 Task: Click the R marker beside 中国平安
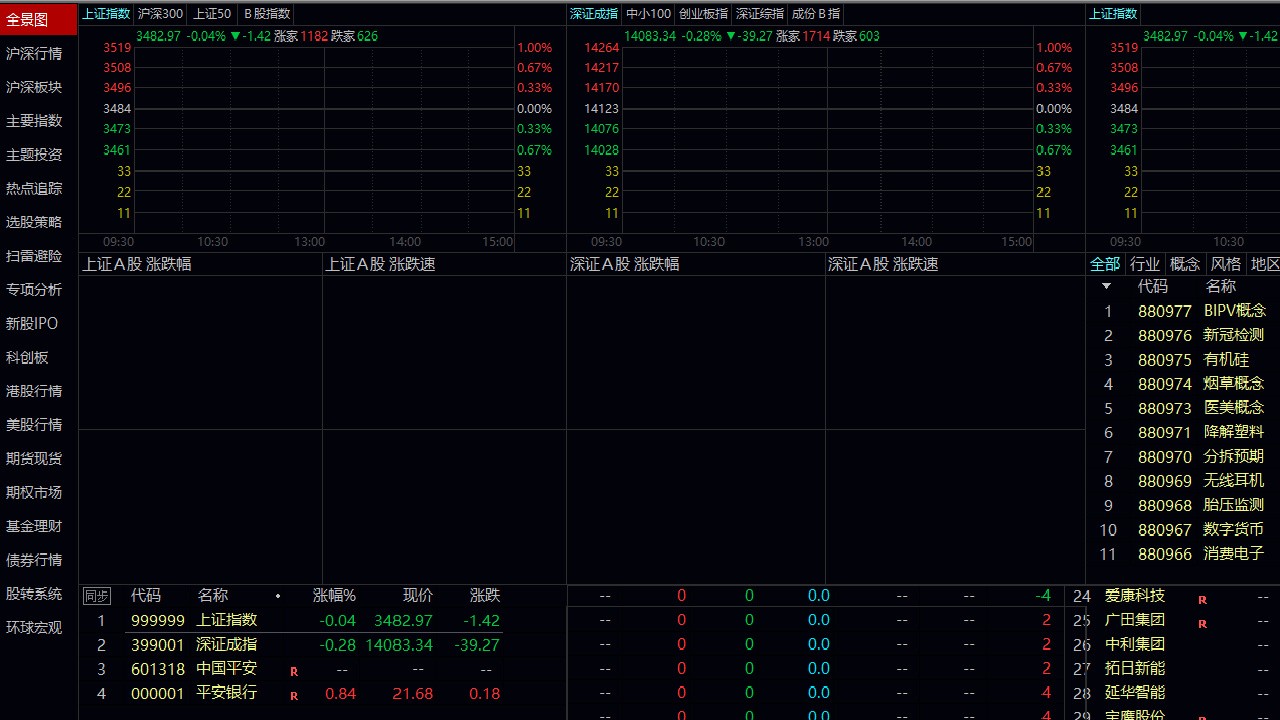[294, 671]
